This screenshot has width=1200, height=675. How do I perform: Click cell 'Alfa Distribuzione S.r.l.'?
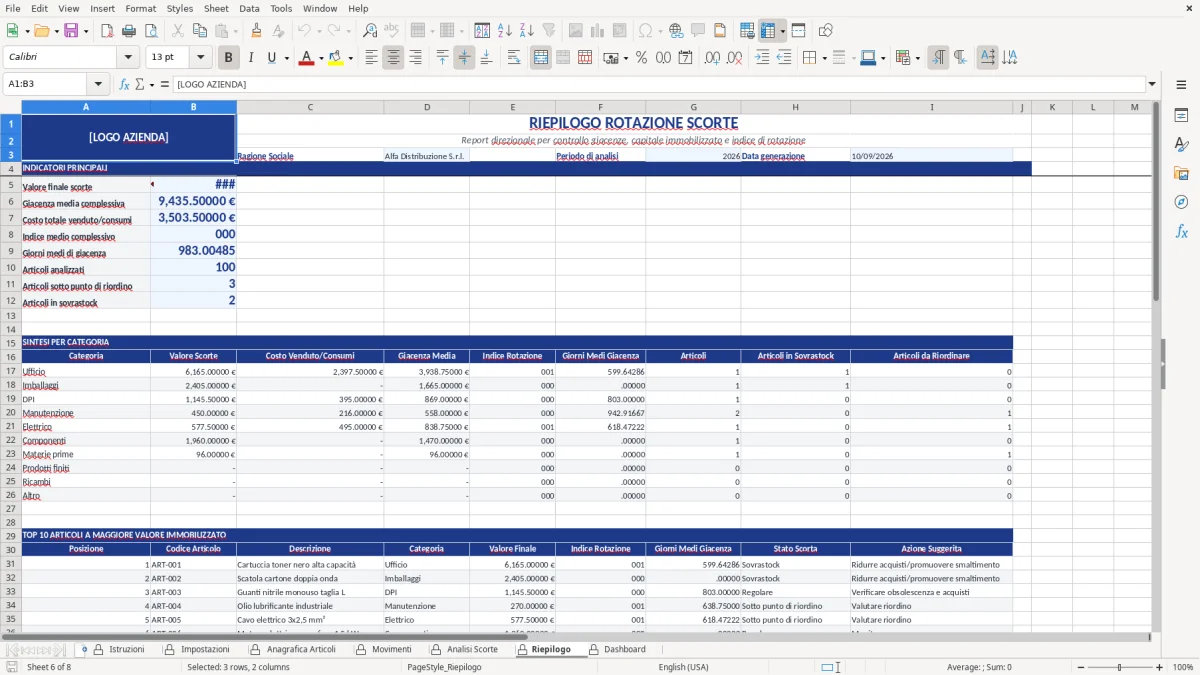[x=427, y=156]
